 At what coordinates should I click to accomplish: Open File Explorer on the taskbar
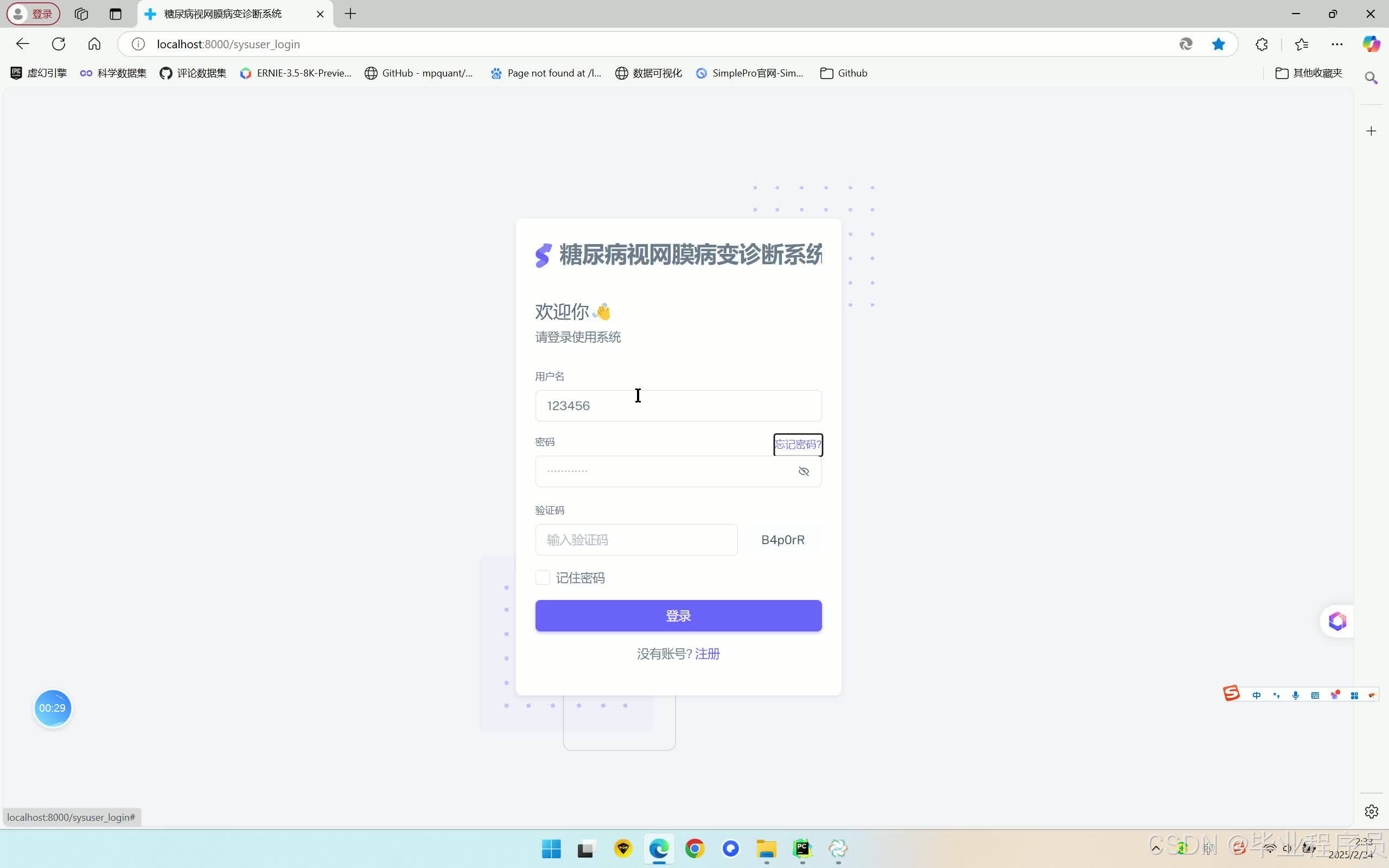click(766, 848)
